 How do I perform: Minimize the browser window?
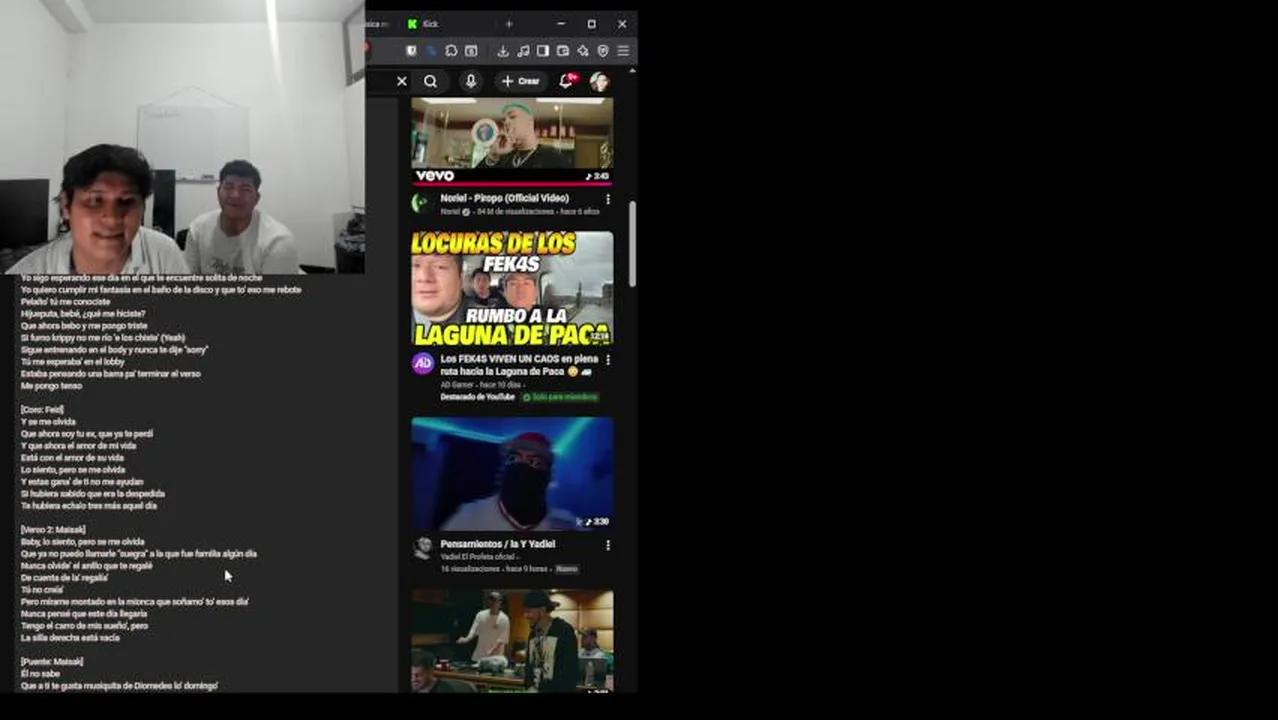coord(560,24)
